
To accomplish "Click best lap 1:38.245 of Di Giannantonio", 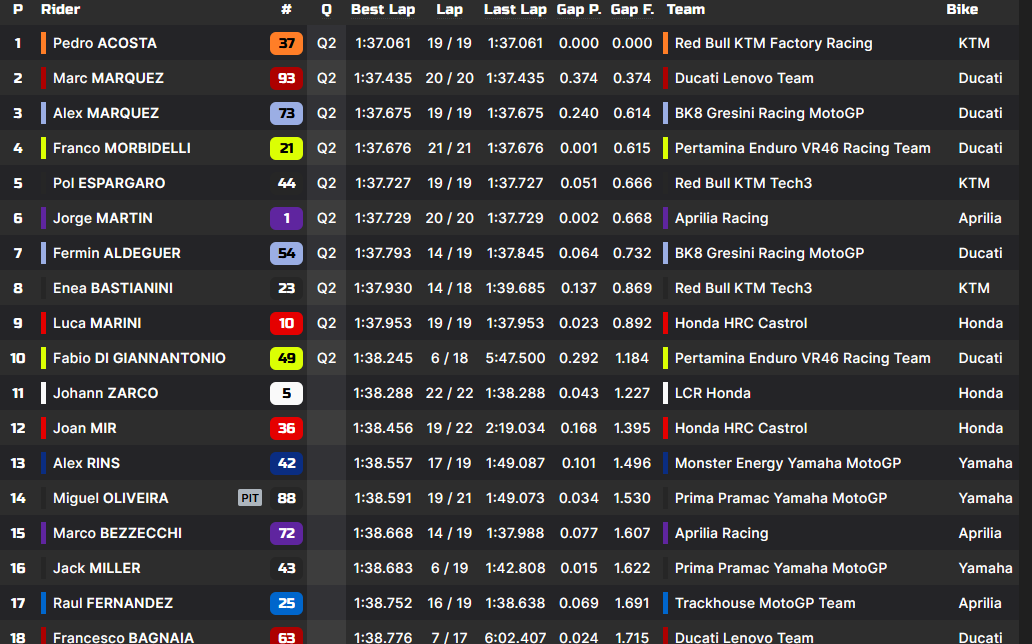I will (x=383, y=358).
